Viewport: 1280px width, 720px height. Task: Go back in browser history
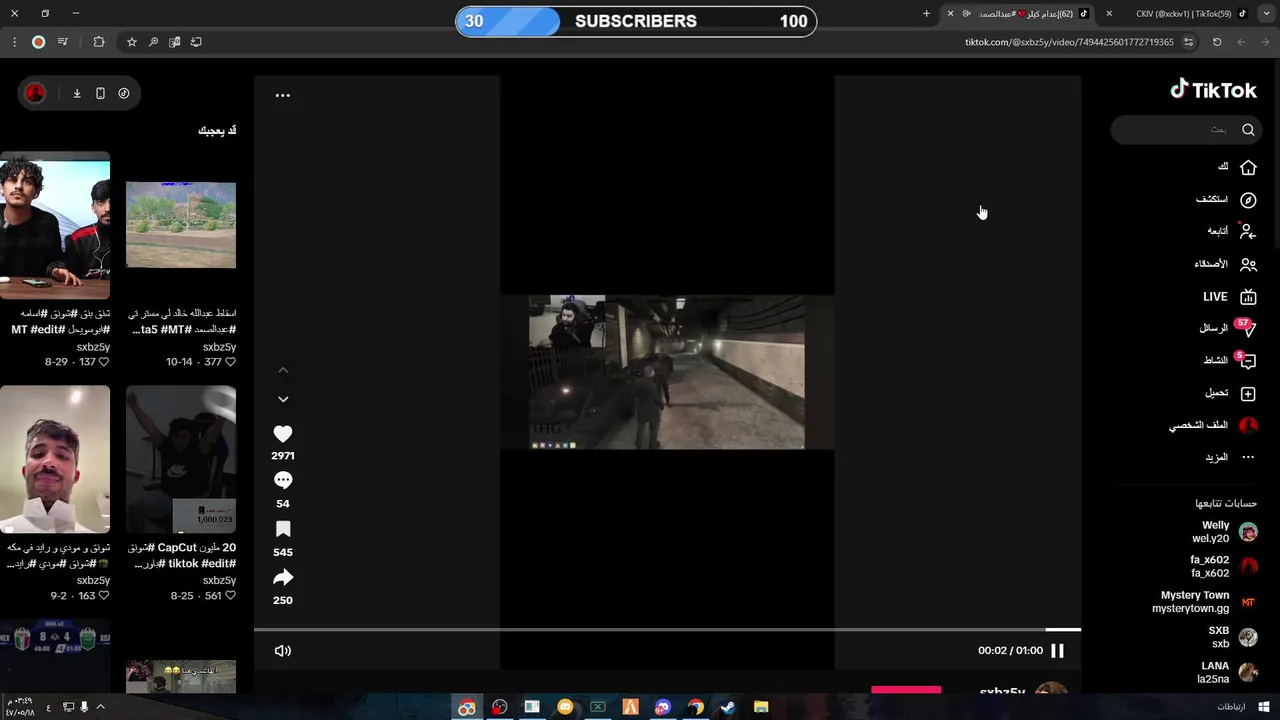pyautogui.click(x=1266, y=42)
